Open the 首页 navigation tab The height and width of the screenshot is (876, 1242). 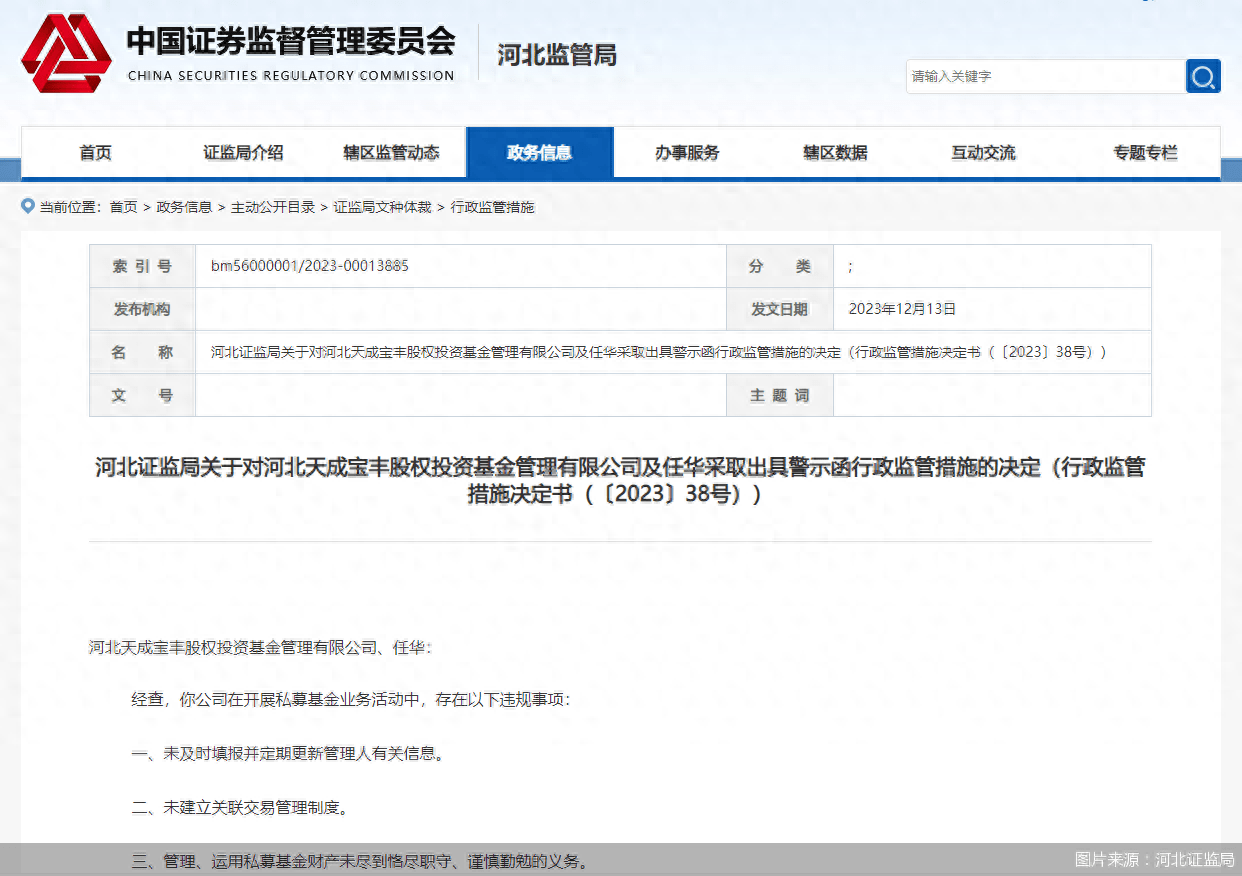pyautogui.click(x=96, y=153)
